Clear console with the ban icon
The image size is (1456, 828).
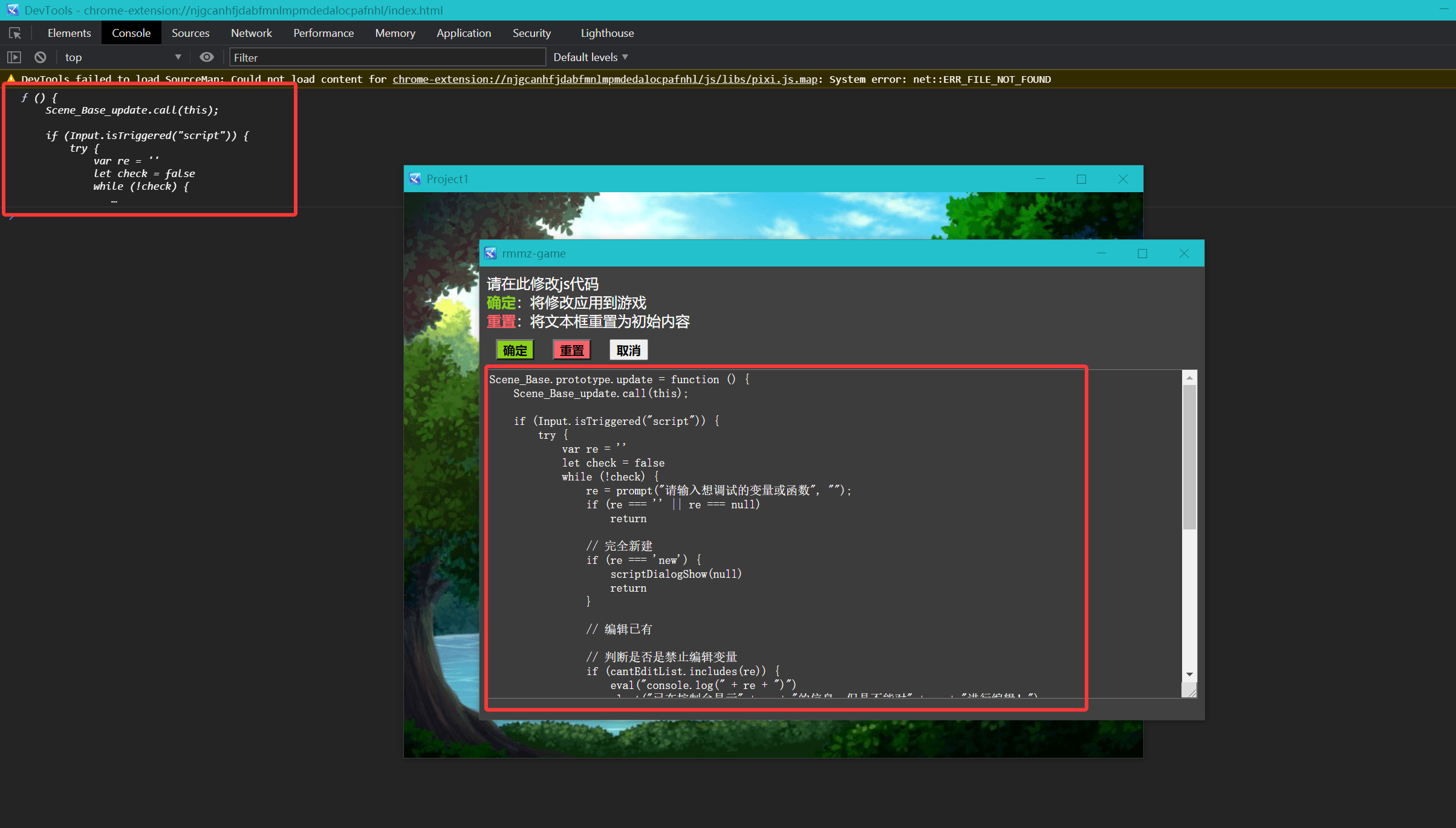pos(40,57)
